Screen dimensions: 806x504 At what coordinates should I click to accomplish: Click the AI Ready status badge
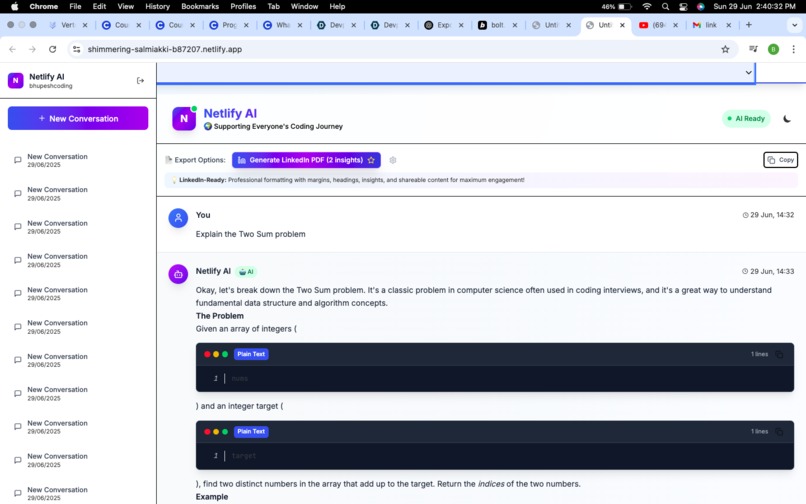coord(746,119)
